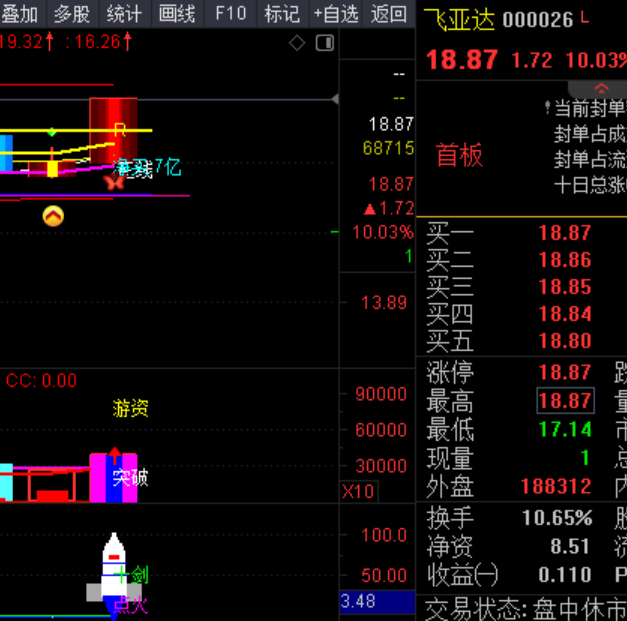Toggle the side panel layout icon
The height and width of the screenshot is (621, 627).
pos(325,43)
